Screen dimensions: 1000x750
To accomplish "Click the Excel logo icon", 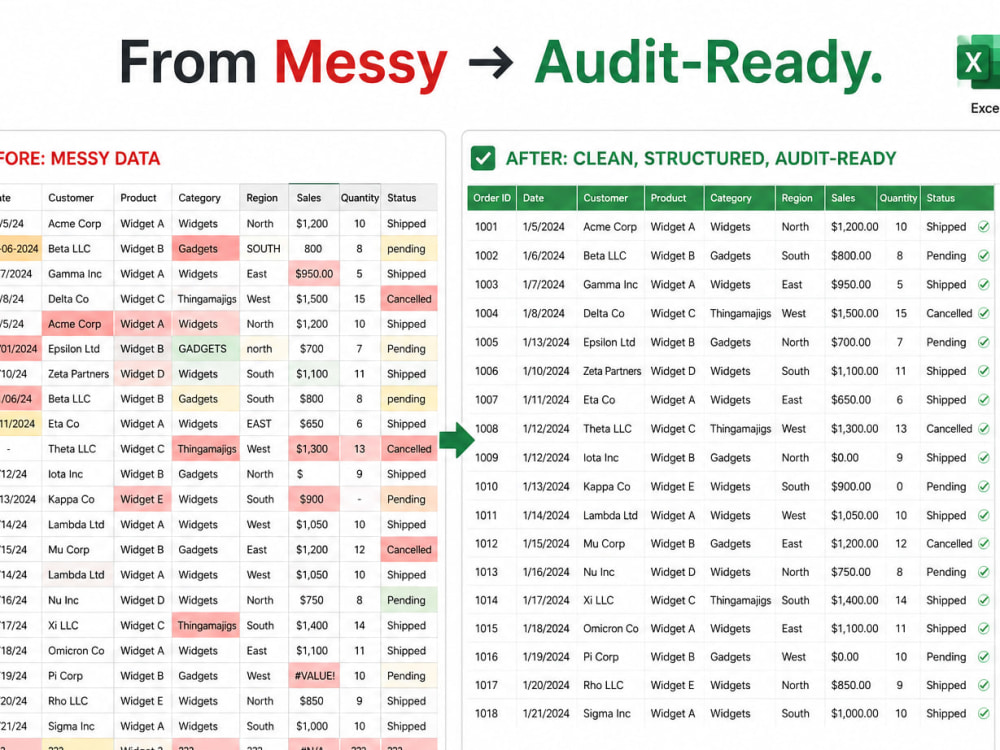I will 978,62.
